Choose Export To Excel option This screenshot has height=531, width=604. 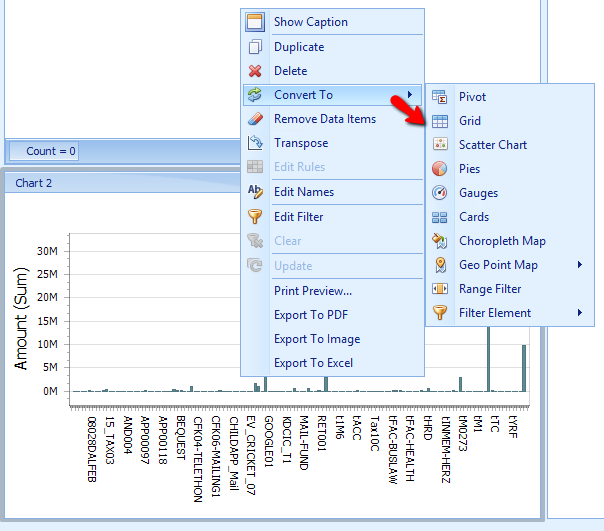(313, 363)
